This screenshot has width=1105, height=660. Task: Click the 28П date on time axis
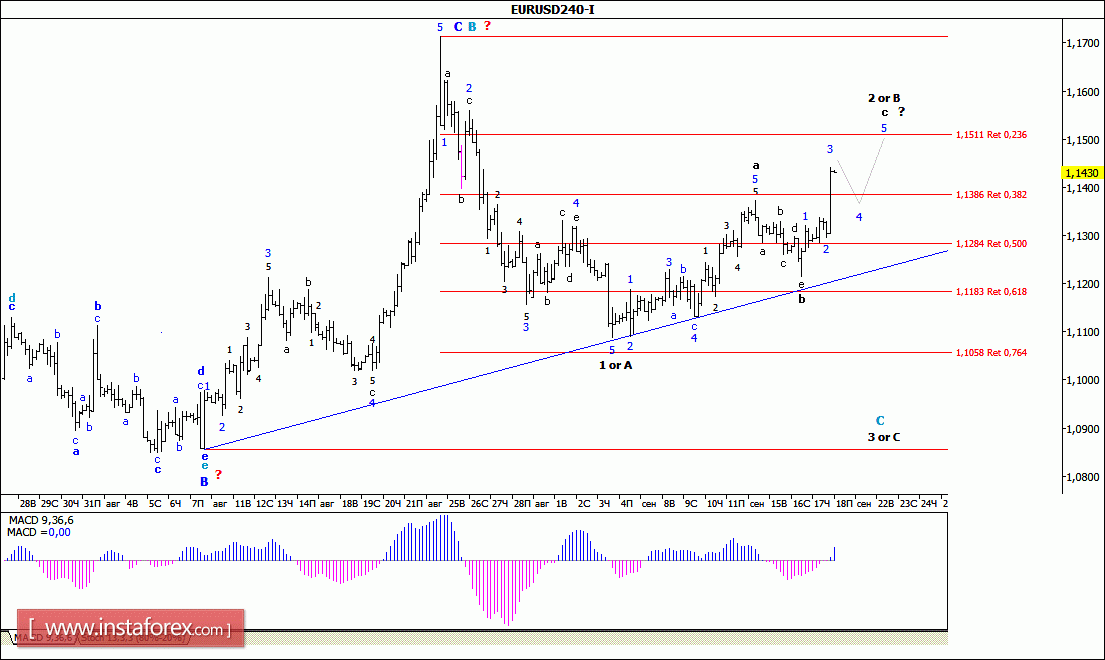pyautogui.click(x=521, y=504)
